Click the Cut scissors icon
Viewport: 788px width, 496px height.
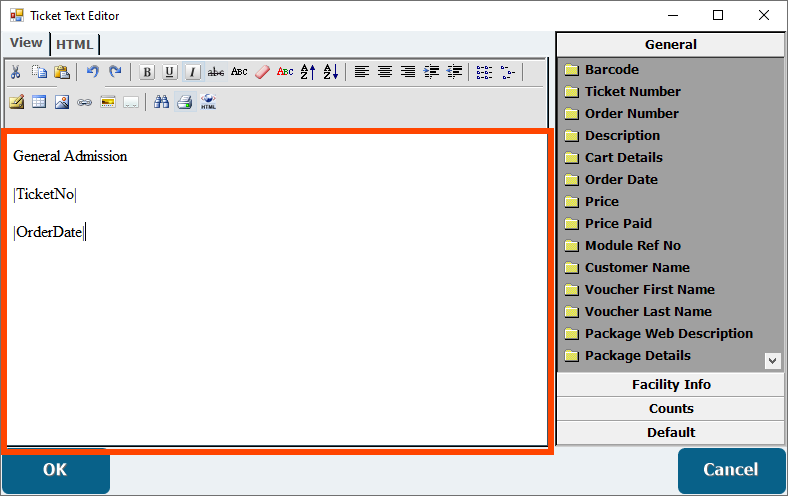(16, 72)
